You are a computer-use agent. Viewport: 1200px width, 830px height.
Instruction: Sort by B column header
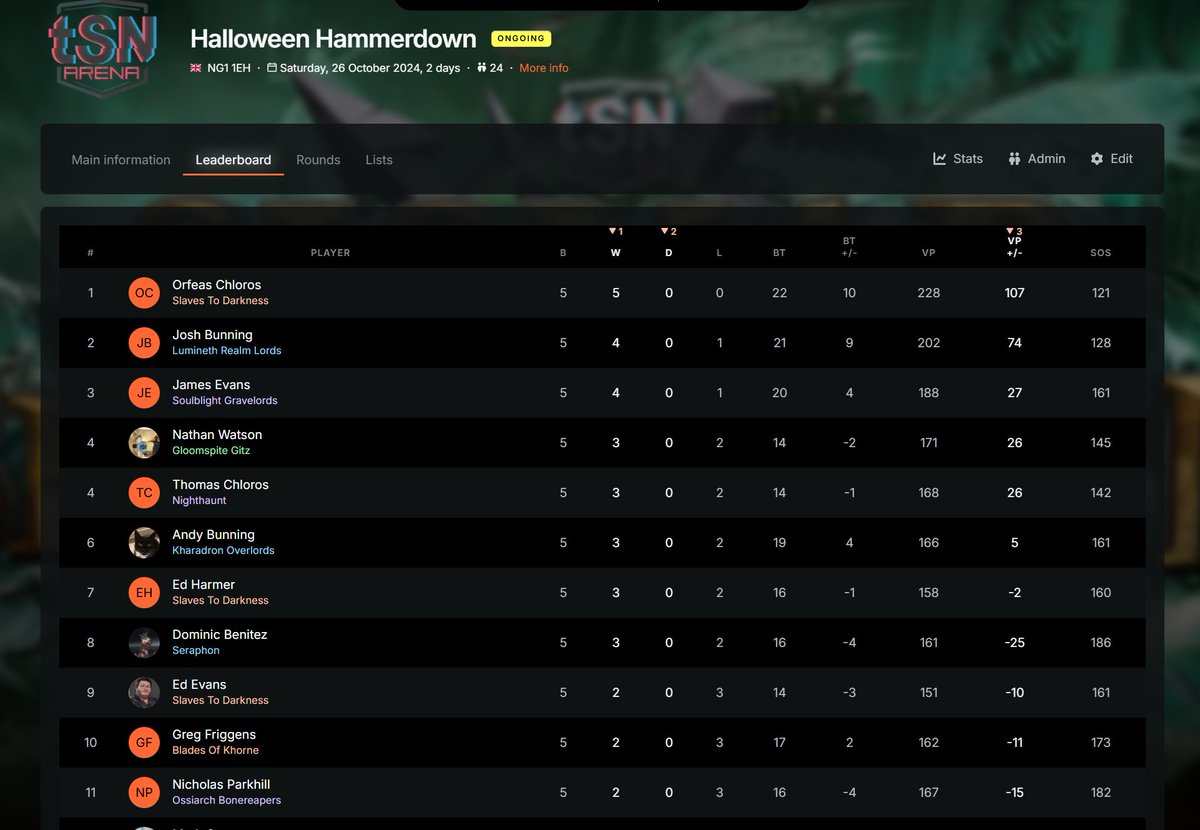pos(563,253)
